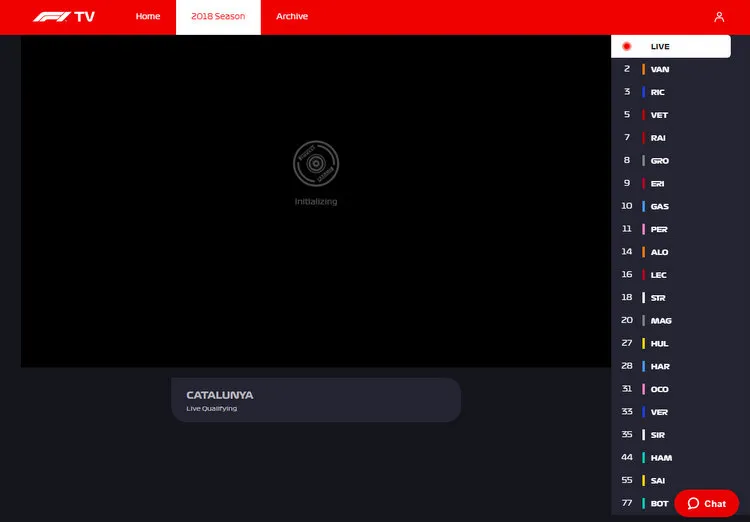Select HUL onboard camera, number 27

pyautogui.click(x=671, y=344)
